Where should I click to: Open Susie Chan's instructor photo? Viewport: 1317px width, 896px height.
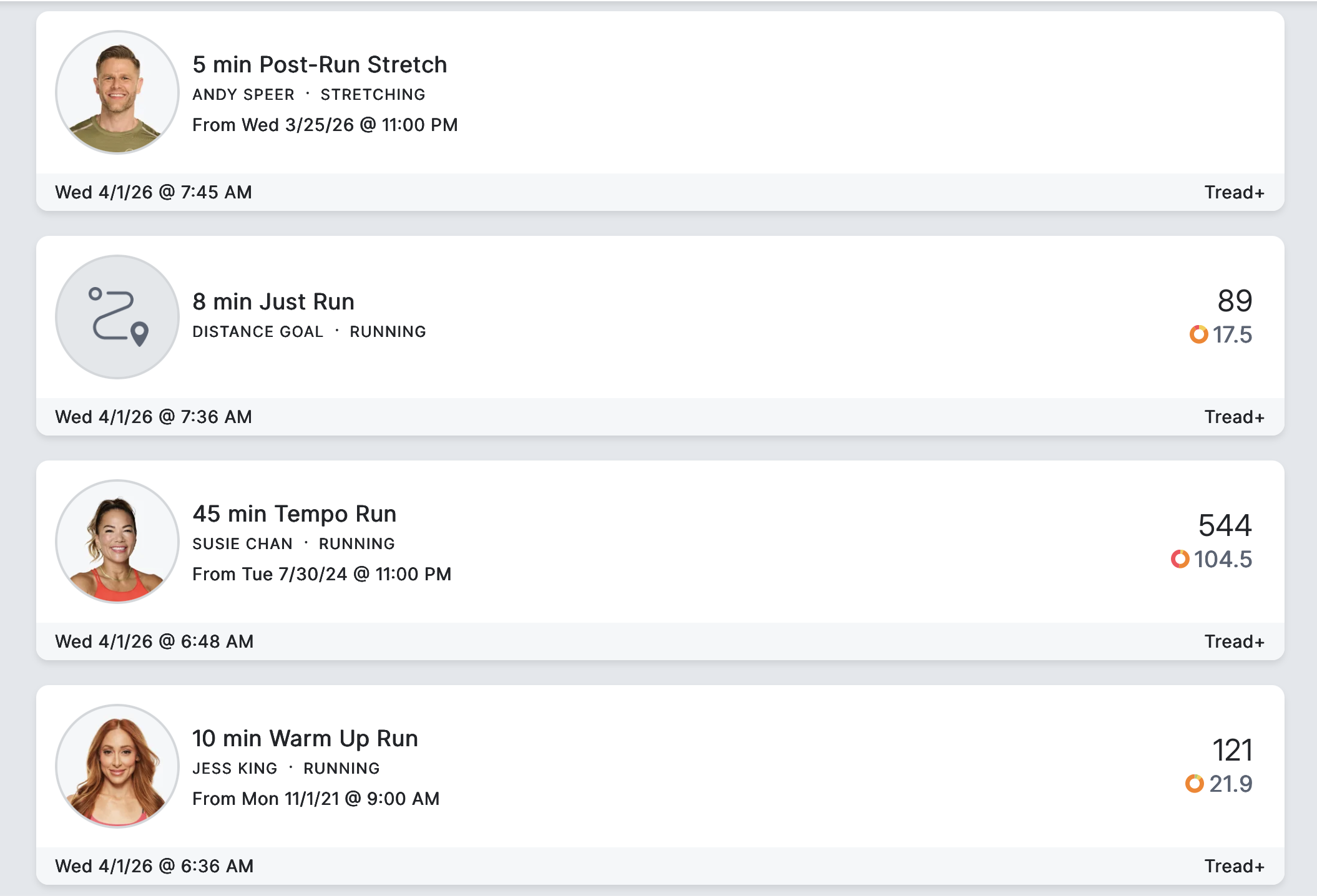click(x=117, y=542)
